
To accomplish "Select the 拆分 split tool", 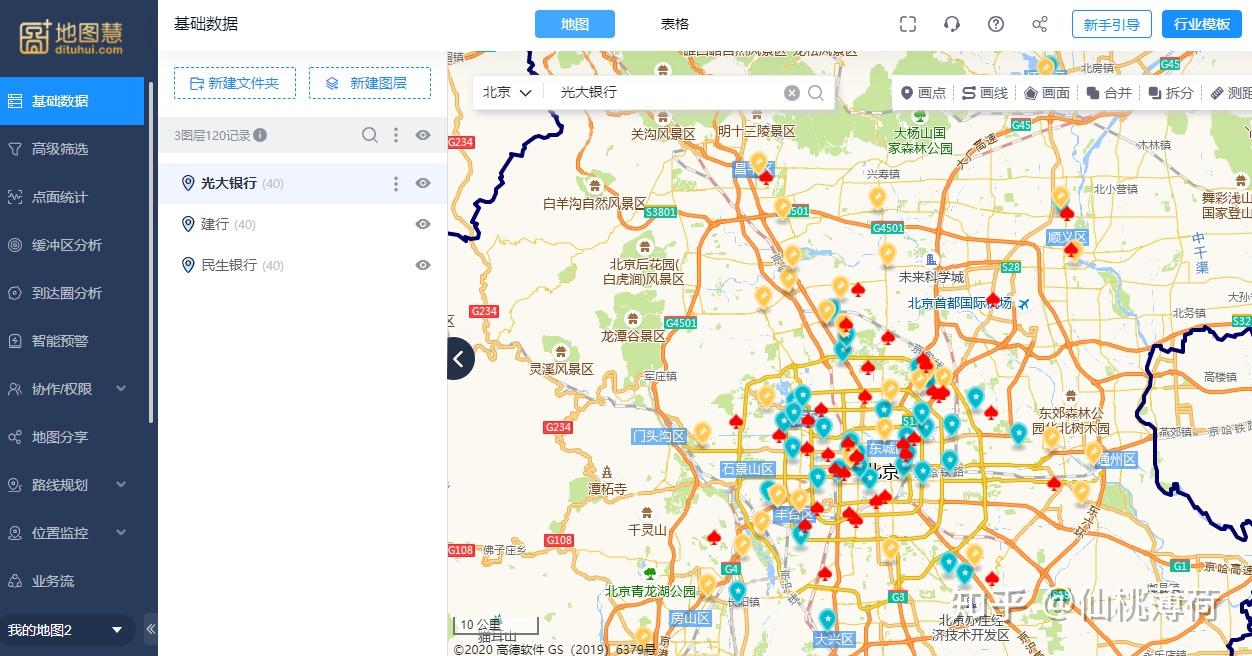I will point(1171,92).
